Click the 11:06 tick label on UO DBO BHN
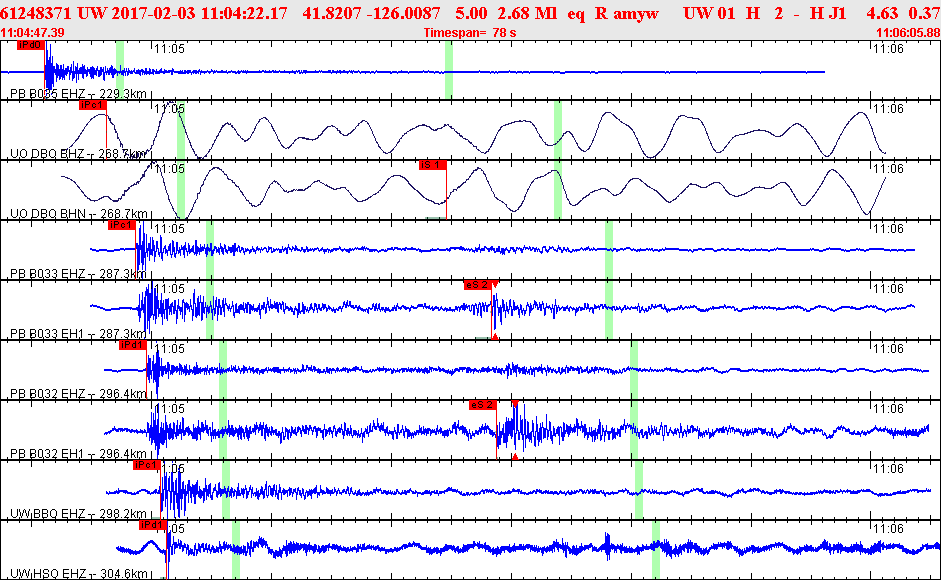The height and width of the screenshot is (580, 941). point(888,169)
